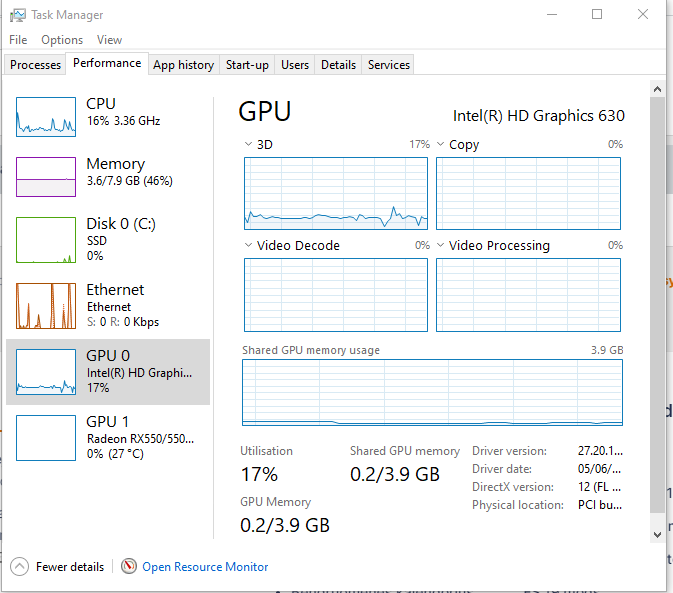Select the Performance tab
The width and height of the screenshot is (673, 593).
[x=107, y=64]
